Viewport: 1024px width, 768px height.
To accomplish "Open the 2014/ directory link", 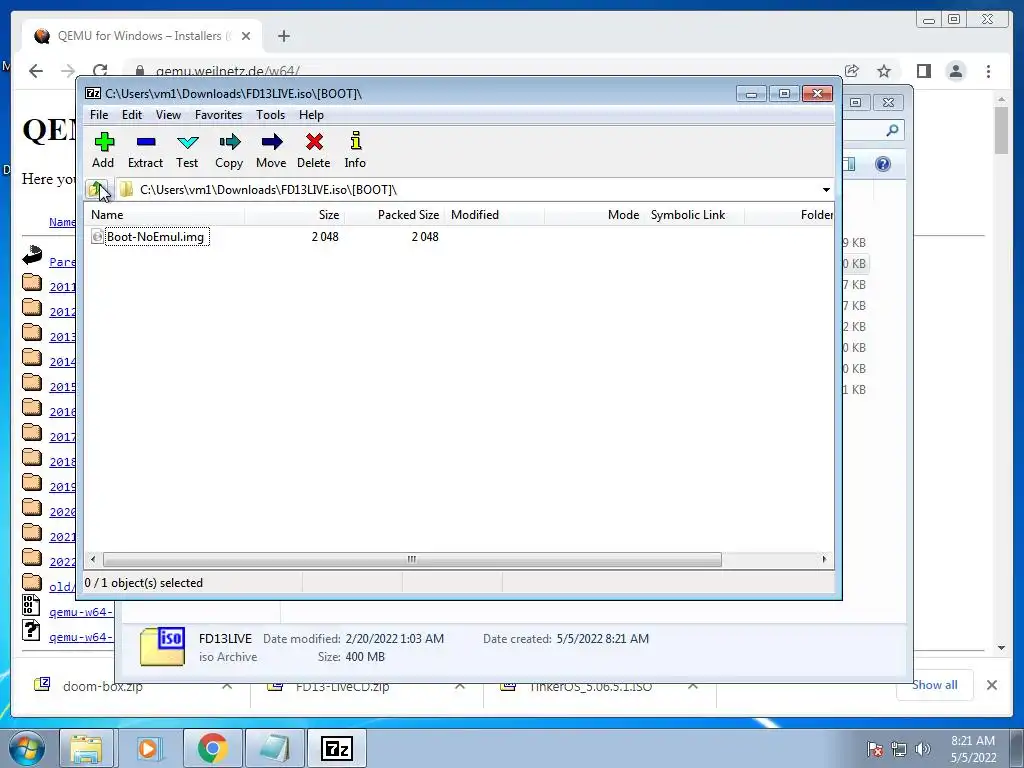I will [63, 362].
